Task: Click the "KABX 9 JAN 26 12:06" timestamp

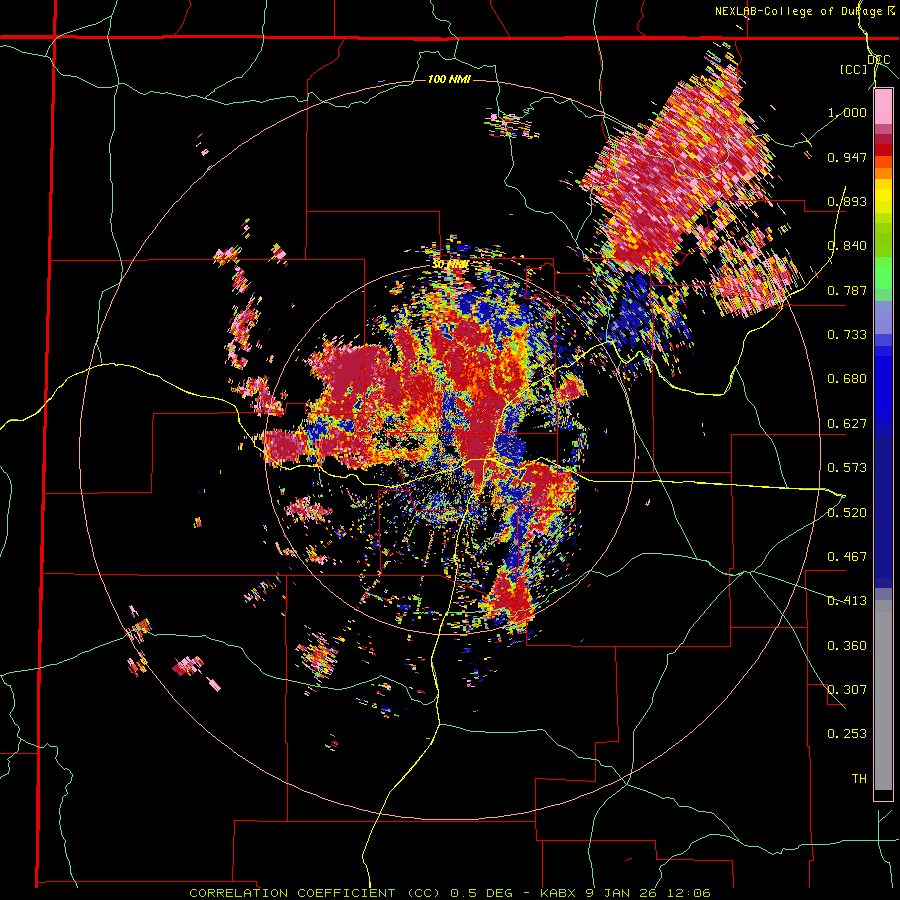Action: [625, 893]
